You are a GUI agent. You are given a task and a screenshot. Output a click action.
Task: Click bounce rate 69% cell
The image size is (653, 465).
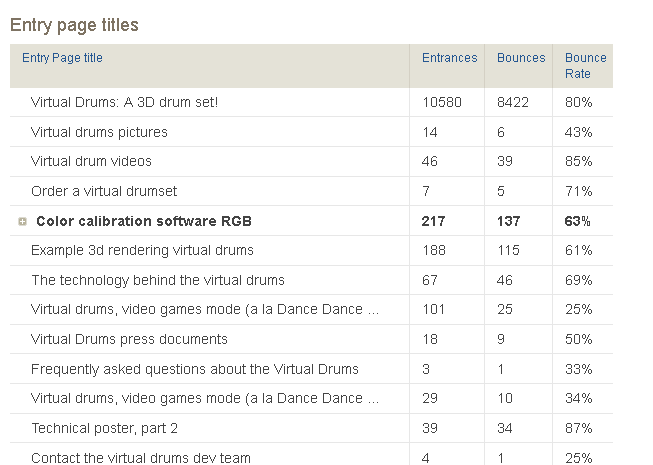tap(578, 281)
